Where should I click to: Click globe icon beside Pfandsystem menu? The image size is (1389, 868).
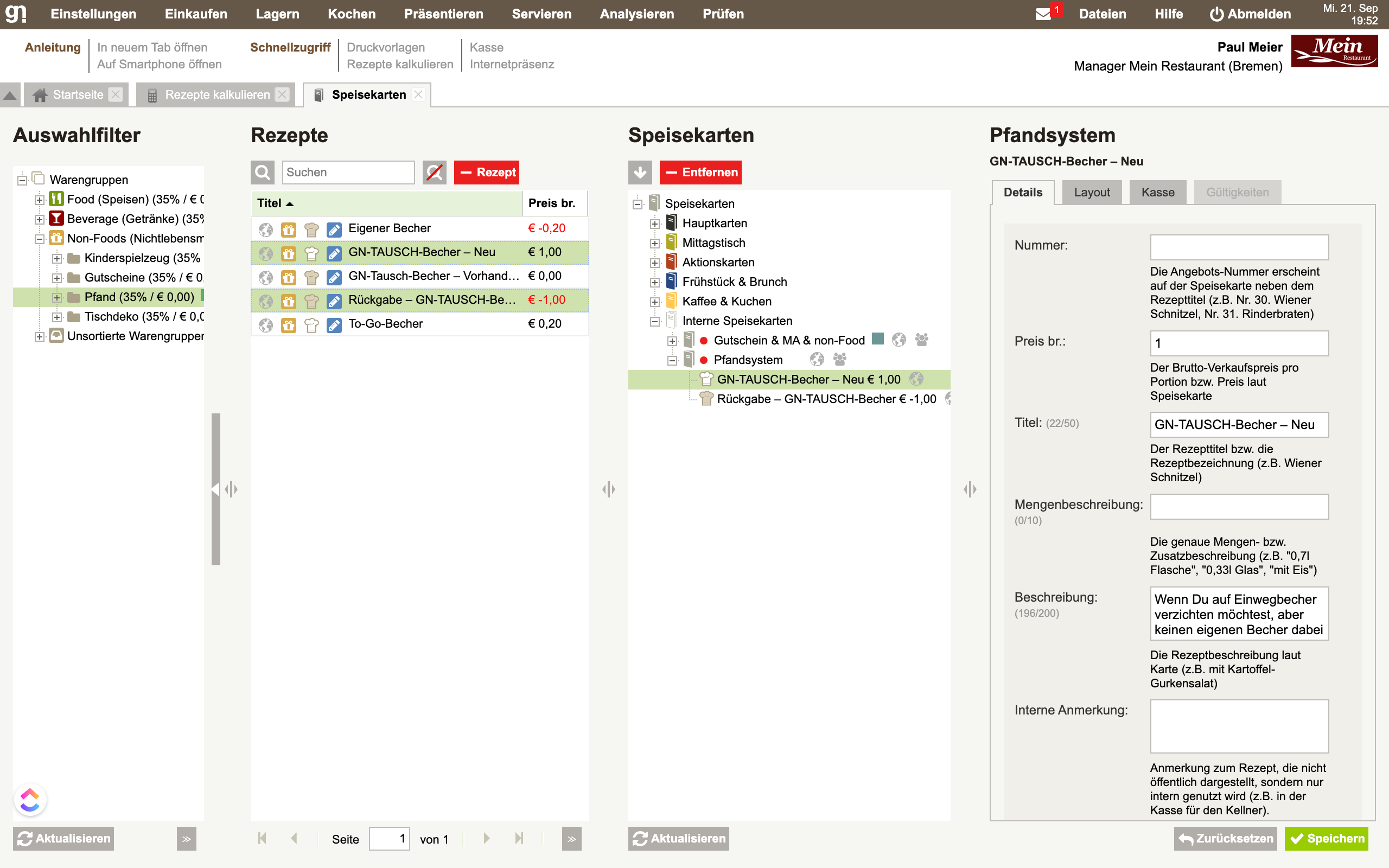point(817,360)
